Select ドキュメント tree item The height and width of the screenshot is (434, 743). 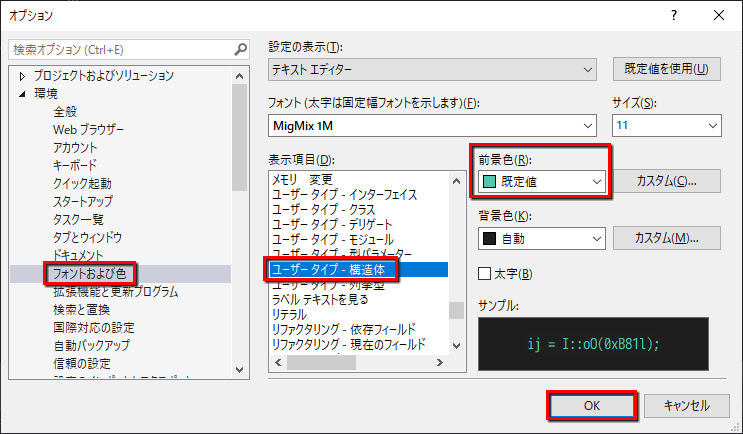click(78, 255)
